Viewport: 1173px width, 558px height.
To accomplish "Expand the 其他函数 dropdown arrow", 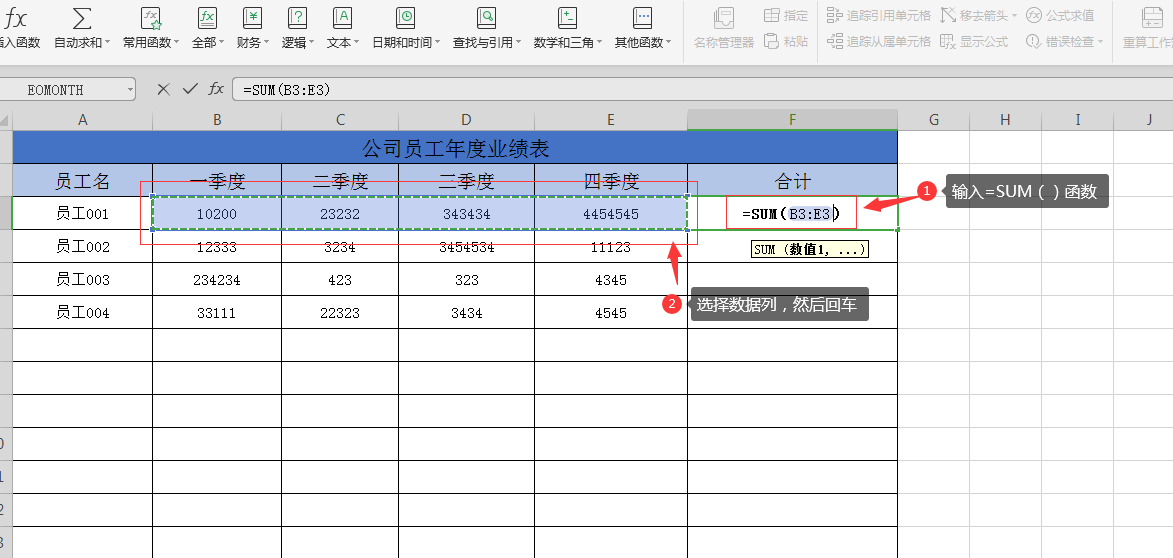I will tap(668, 43).
